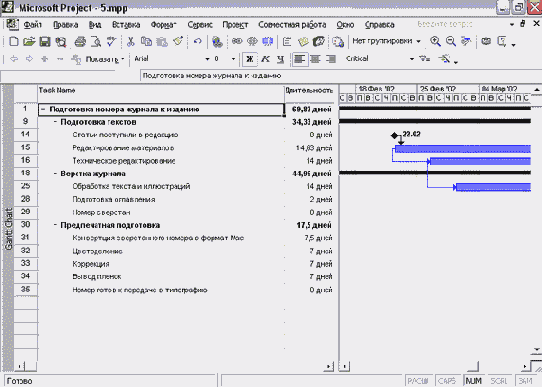This screenshot has width=542, height=387.
Task: Click the Длительность column header
Action: pyautogui.click(x=309, y=93)
